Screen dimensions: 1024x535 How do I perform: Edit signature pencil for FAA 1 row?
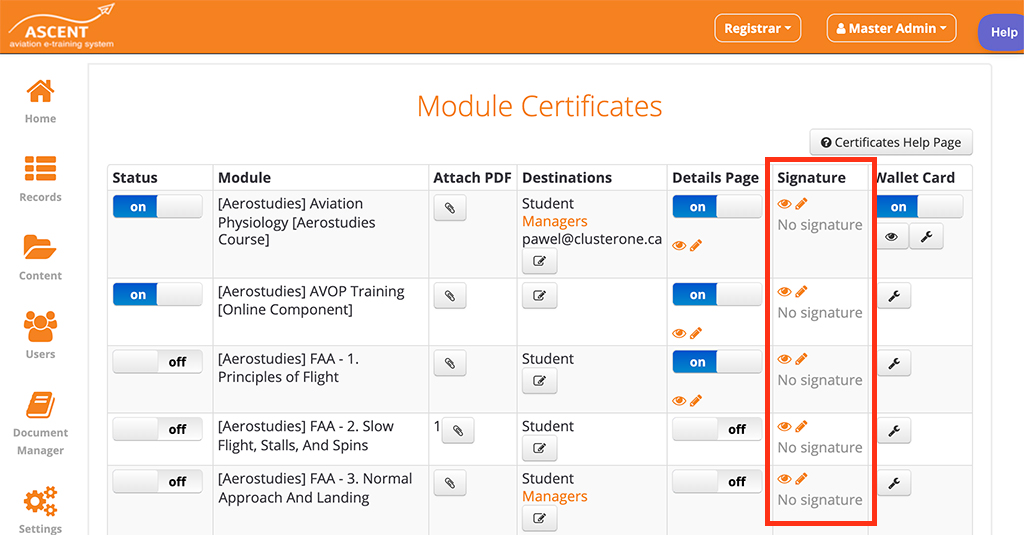point(801,359)
